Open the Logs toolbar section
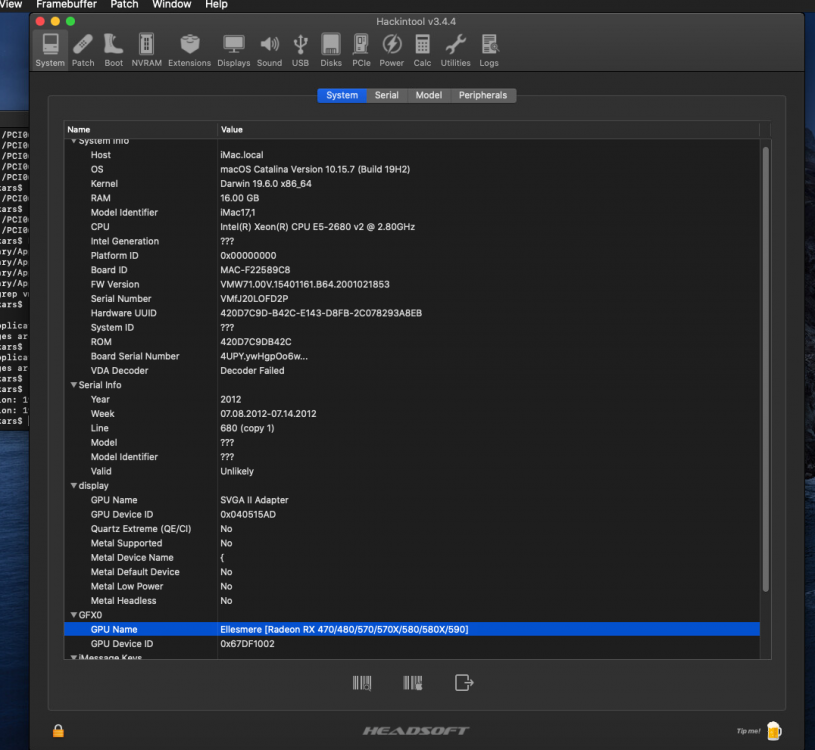The image size is (815, 750). pos(489,50)
